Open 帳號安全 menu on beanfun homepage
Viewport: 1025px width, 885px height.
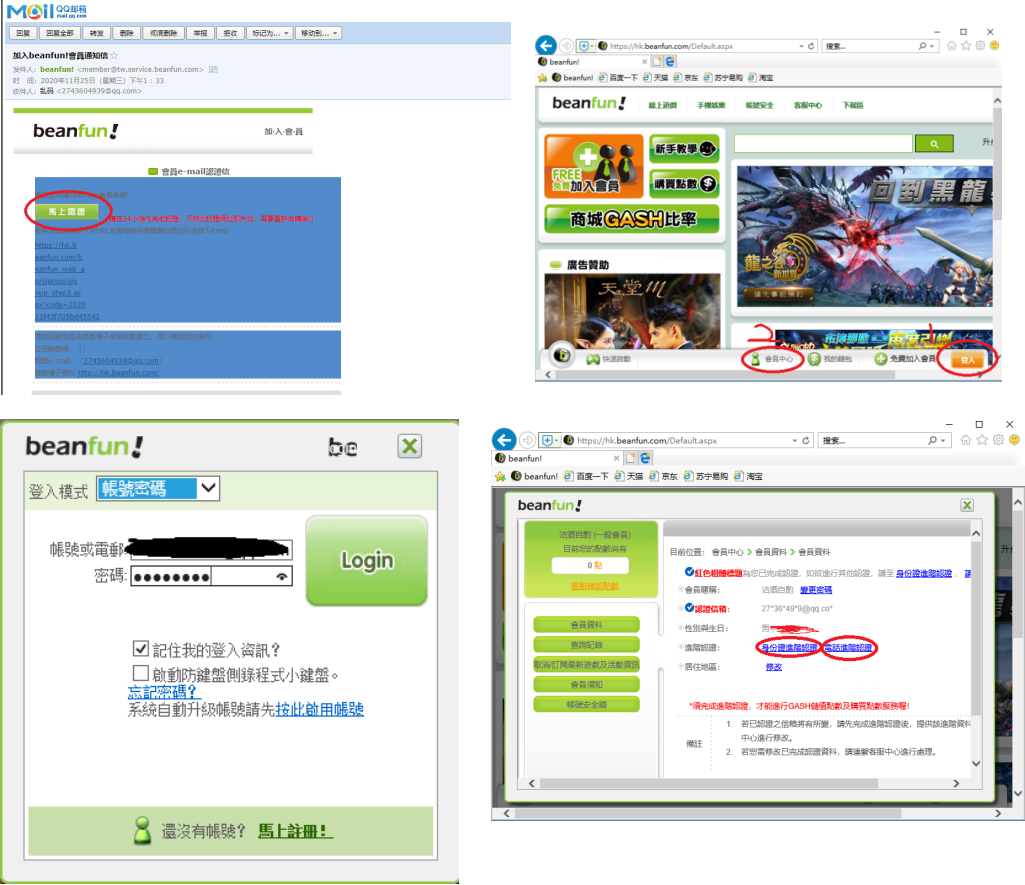759,105
